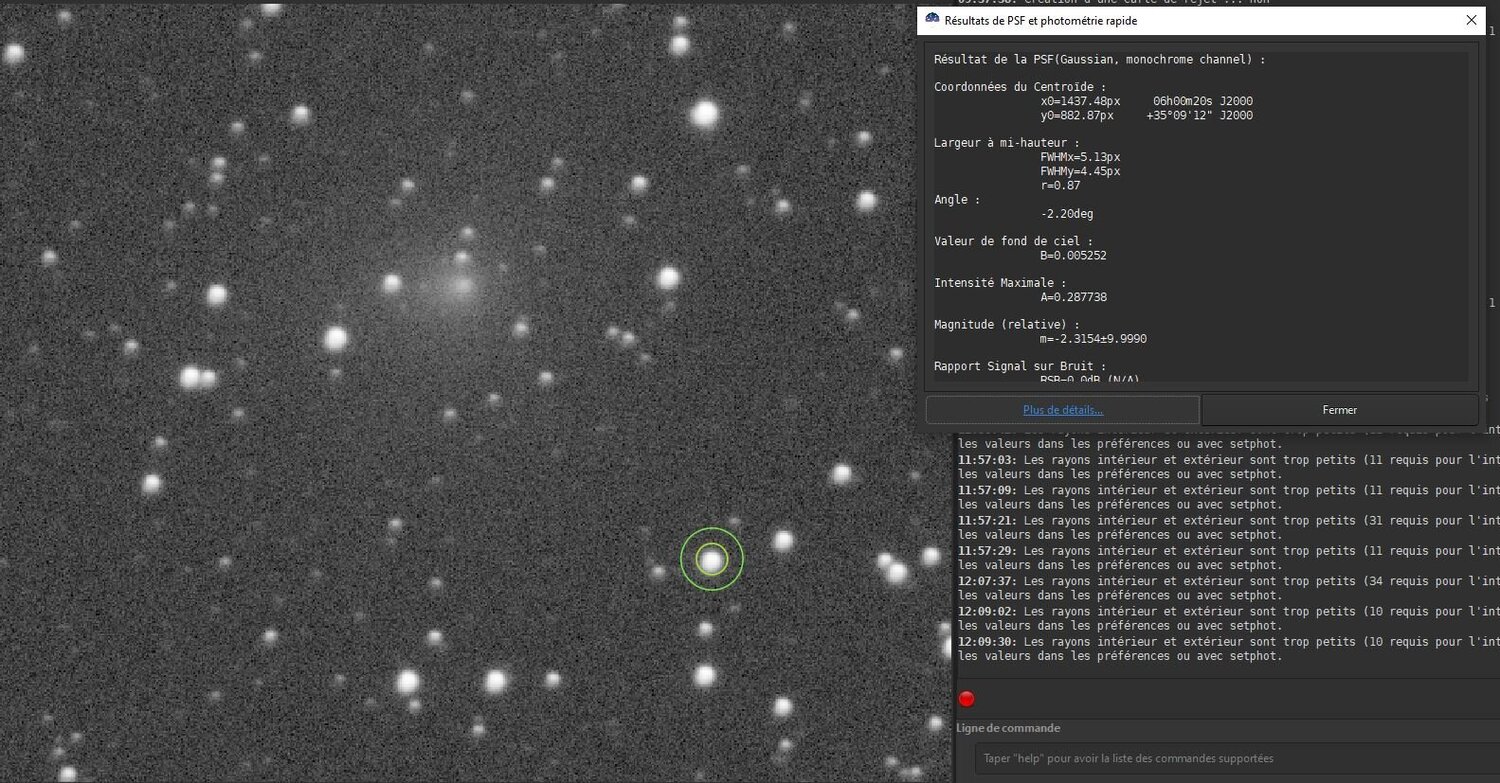The image size is (1500, 783).
Task: Click the log entry timestamped "12:09:02:"
Action: point(1227,618)
